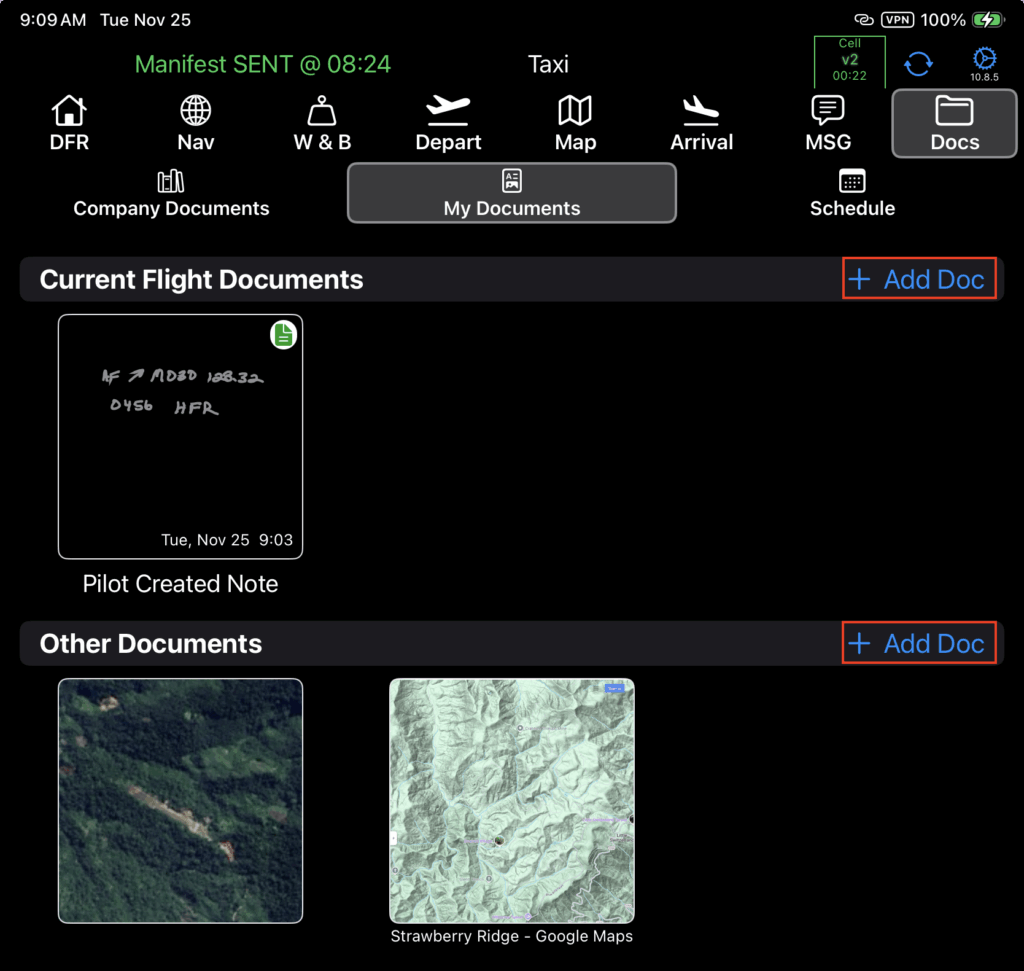Open the satellite forest image thumbnail

pyautogui.click(x=180, y=800)
